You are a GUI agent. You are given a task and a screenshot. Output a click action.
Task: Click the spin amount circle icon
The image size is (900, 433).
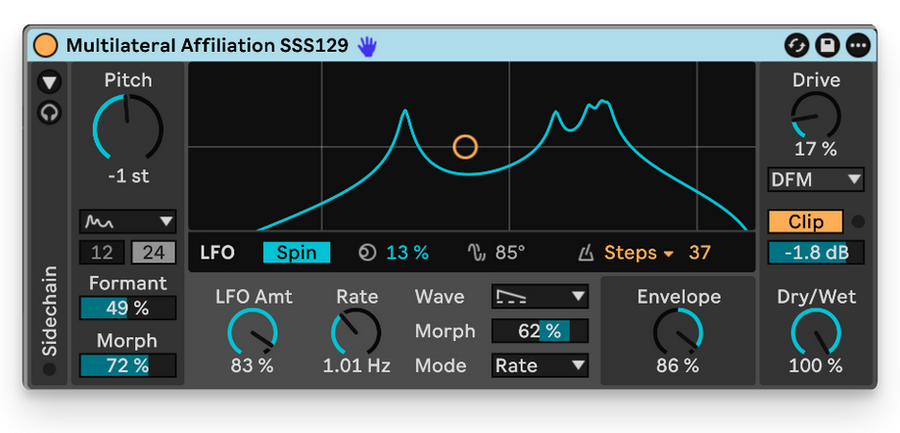(367, 253)
